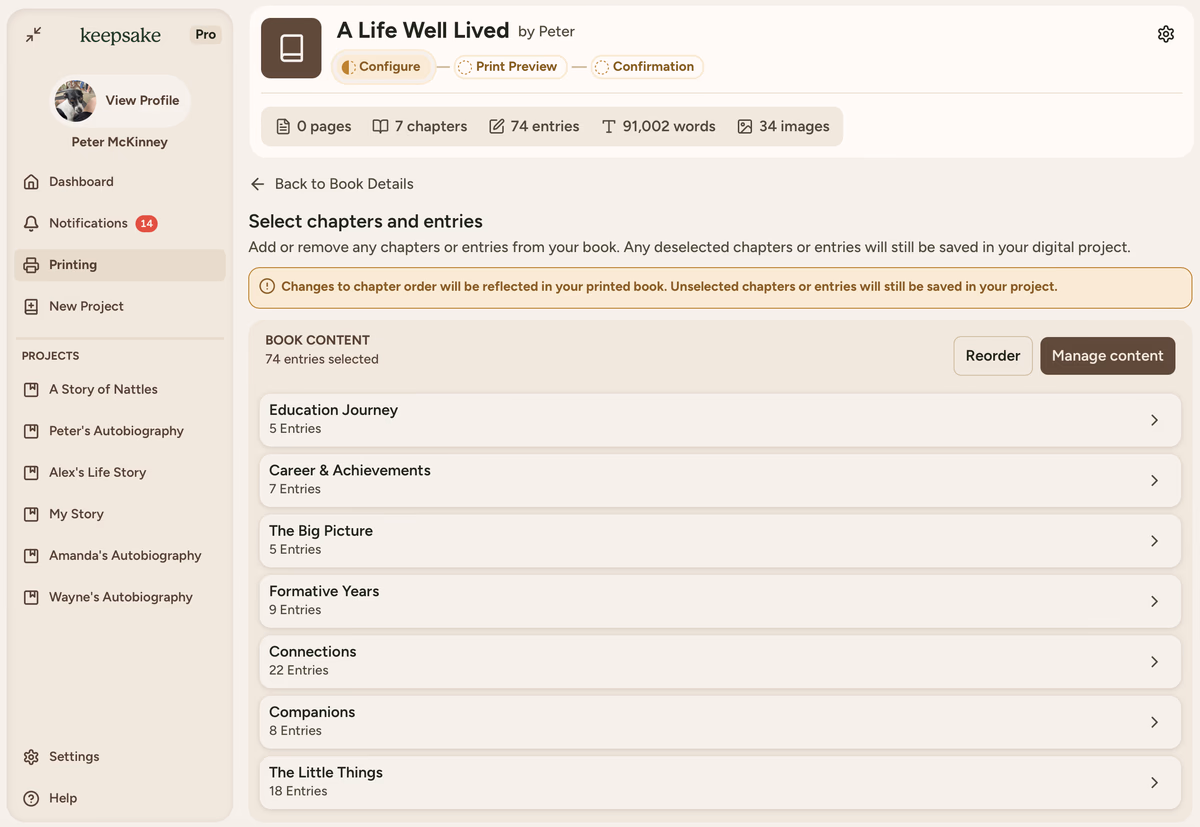Click the New Project plus icon

(31, 306)
